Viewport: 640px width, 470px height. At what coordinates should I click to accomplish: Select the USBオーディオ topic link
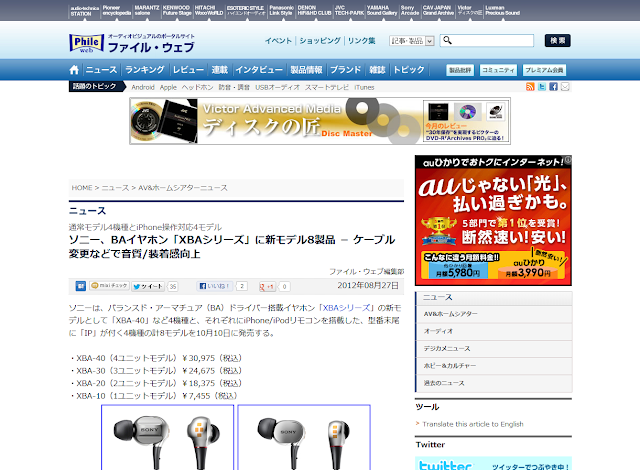point(278,87)
